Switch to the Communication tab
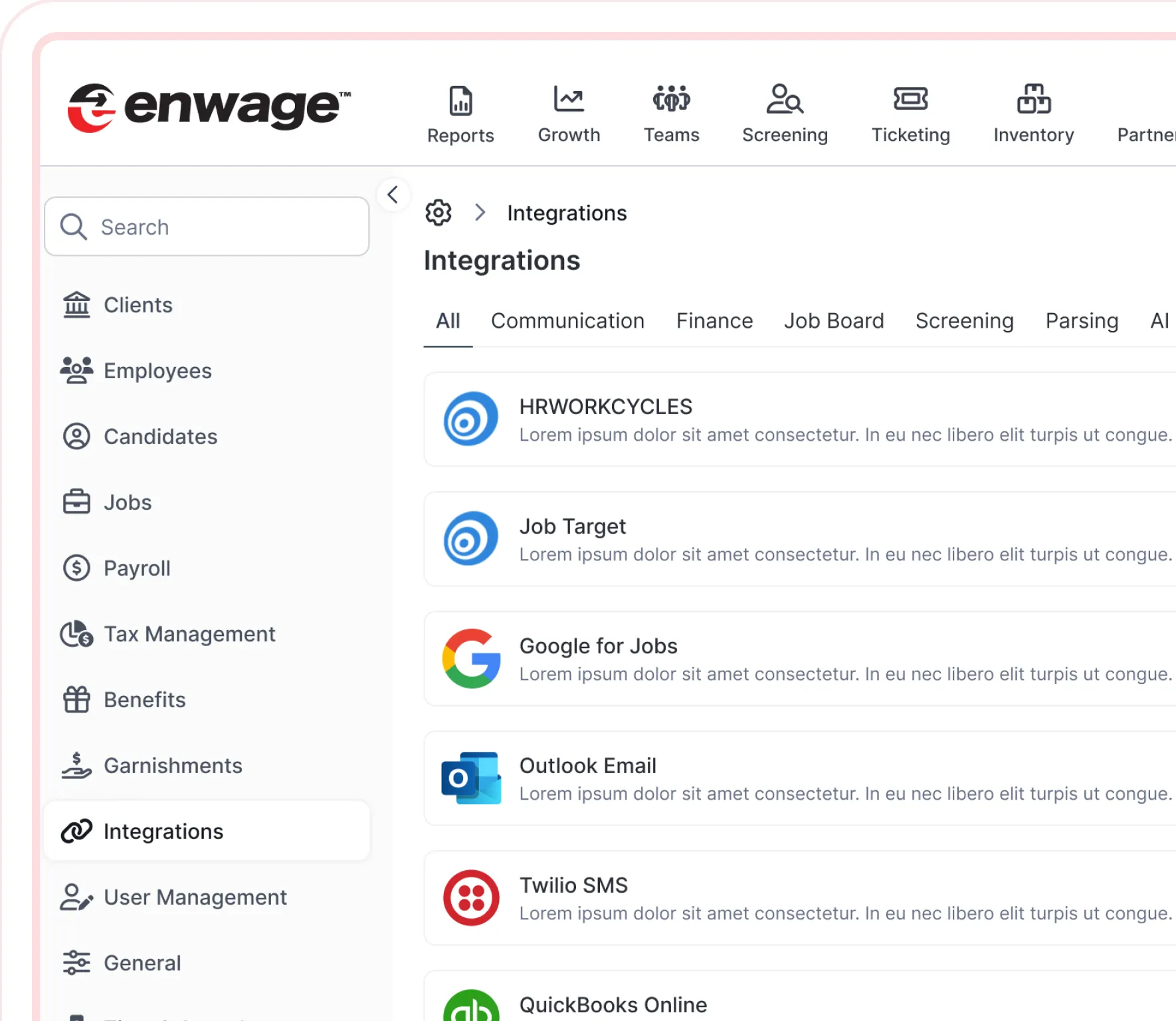The image size is (1176, 1021). 567,321
